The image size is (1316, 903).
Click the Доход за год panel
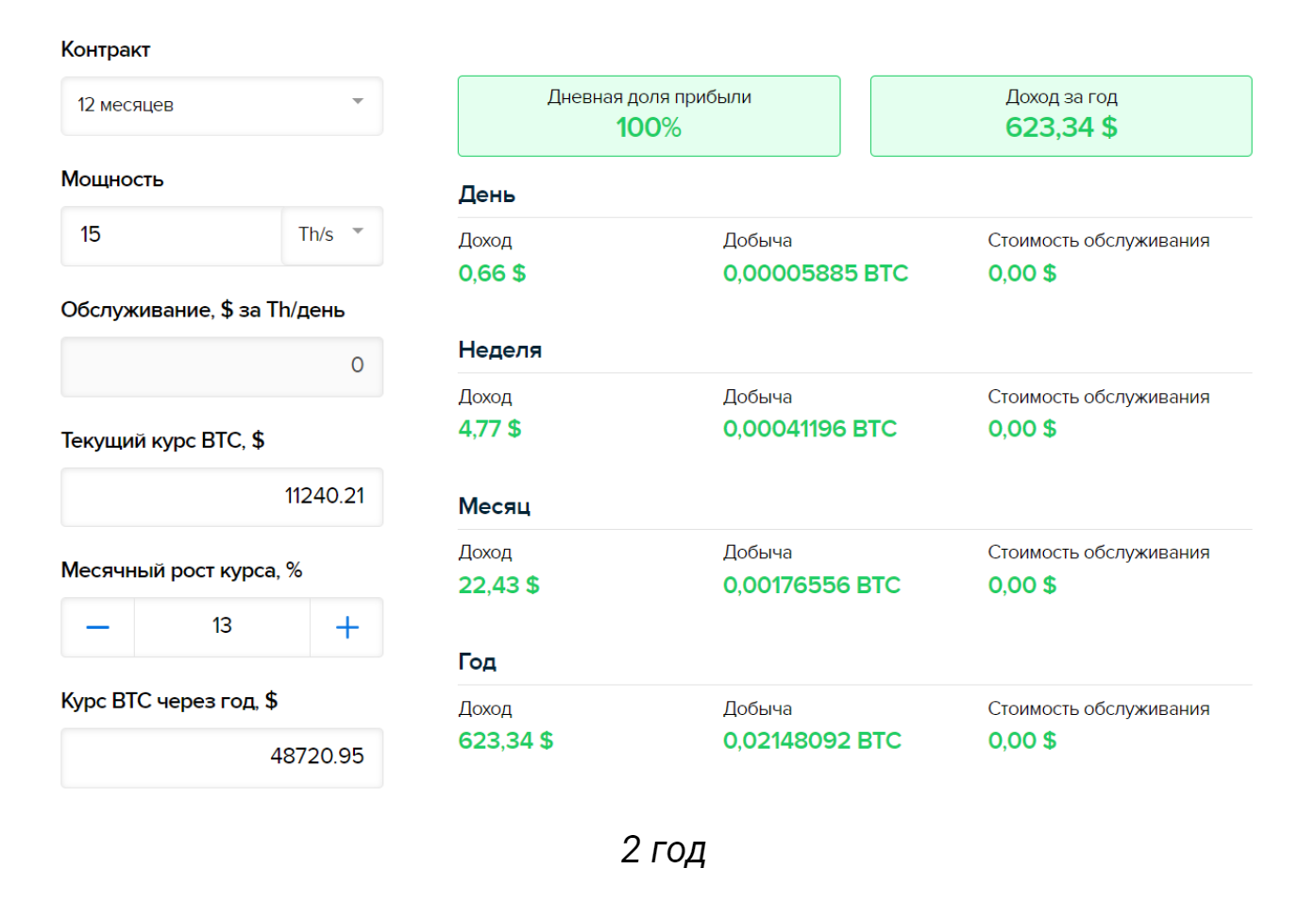(1061, 116)
